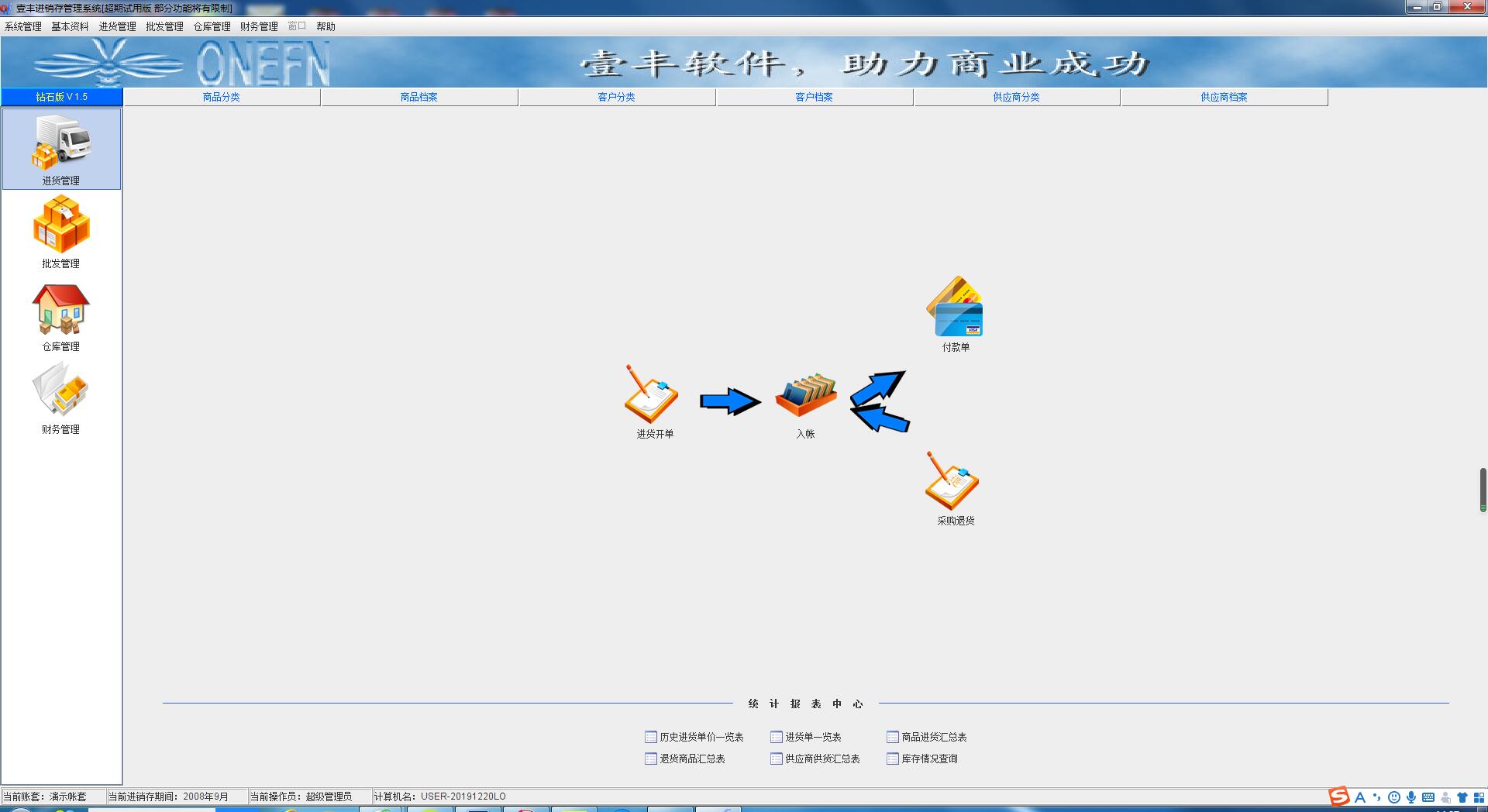
Task: Click the 商品档案 button
Action: click(x=419, y=97)
